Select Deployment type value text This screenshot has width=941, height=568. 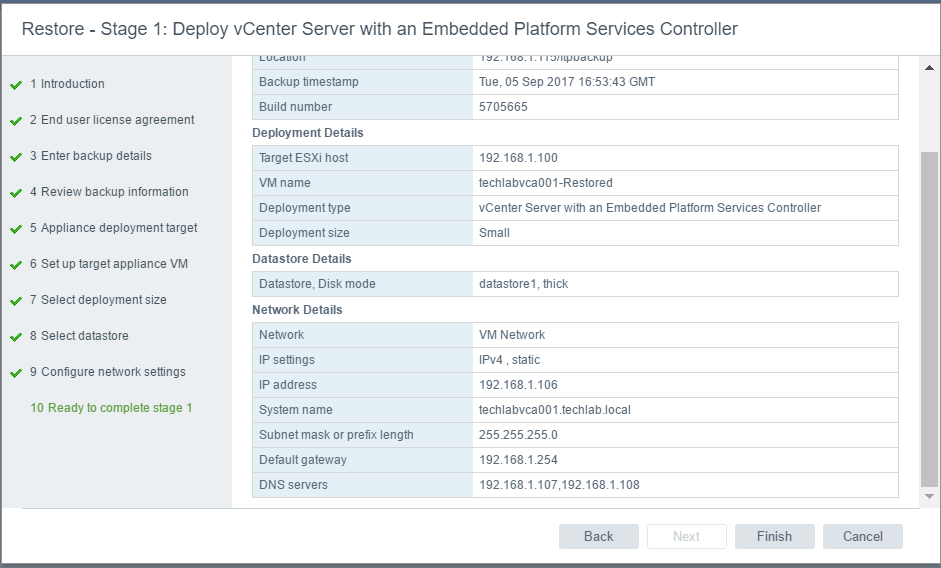point(649,208)
